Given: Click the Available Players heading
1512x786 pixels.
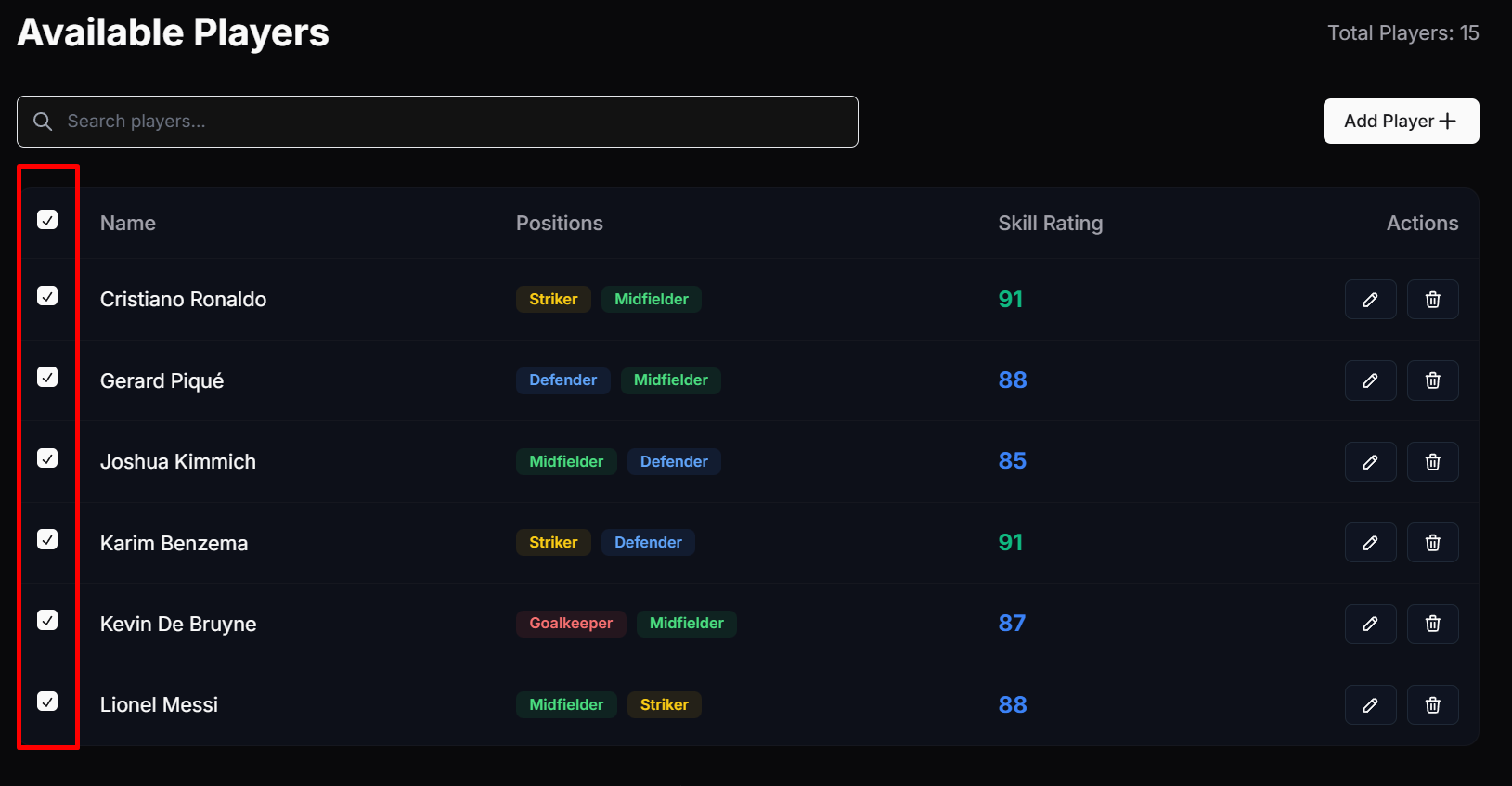Looking at the screenshot, I should 174,32.
